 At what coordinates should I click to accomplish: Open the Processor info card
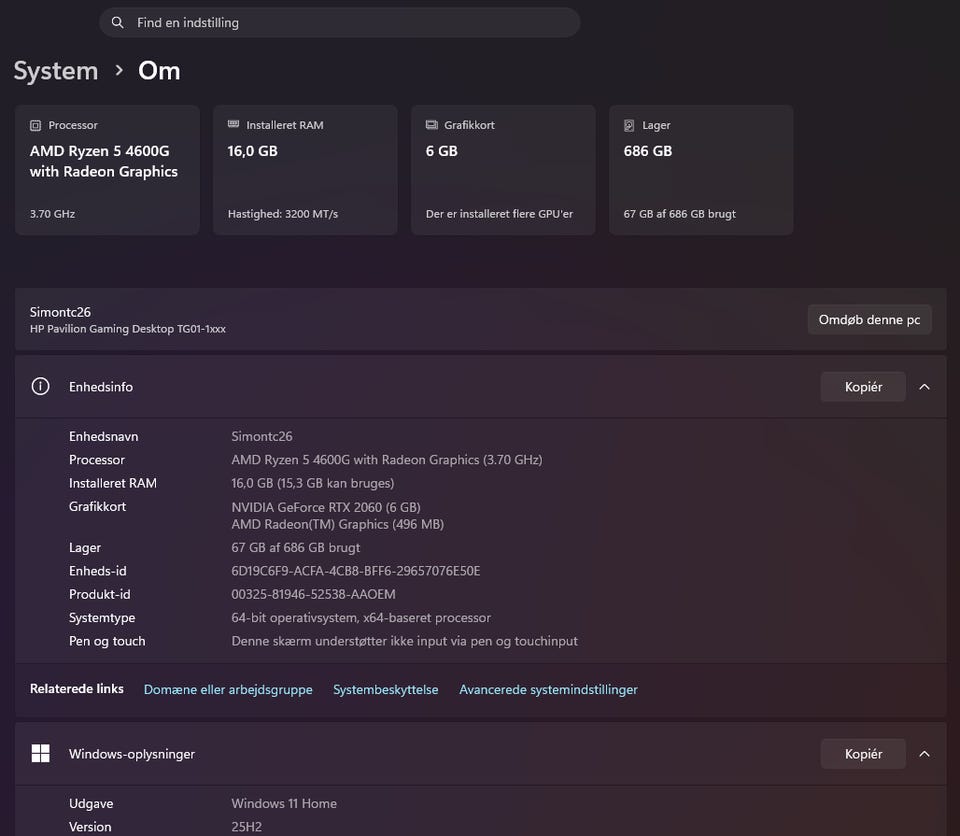click(107, 170)
